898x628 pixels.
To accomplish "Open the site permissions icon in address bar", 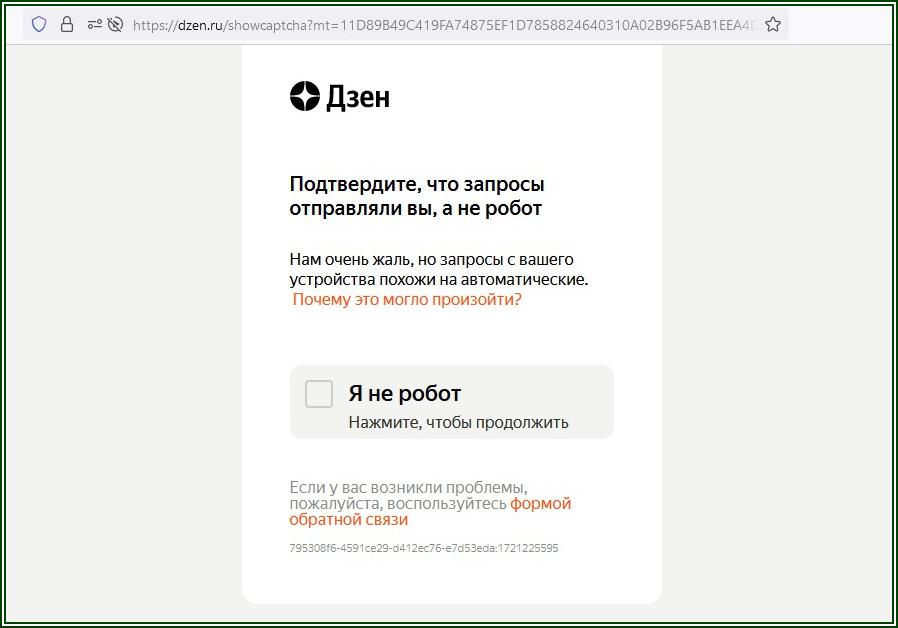I will 94,24.
